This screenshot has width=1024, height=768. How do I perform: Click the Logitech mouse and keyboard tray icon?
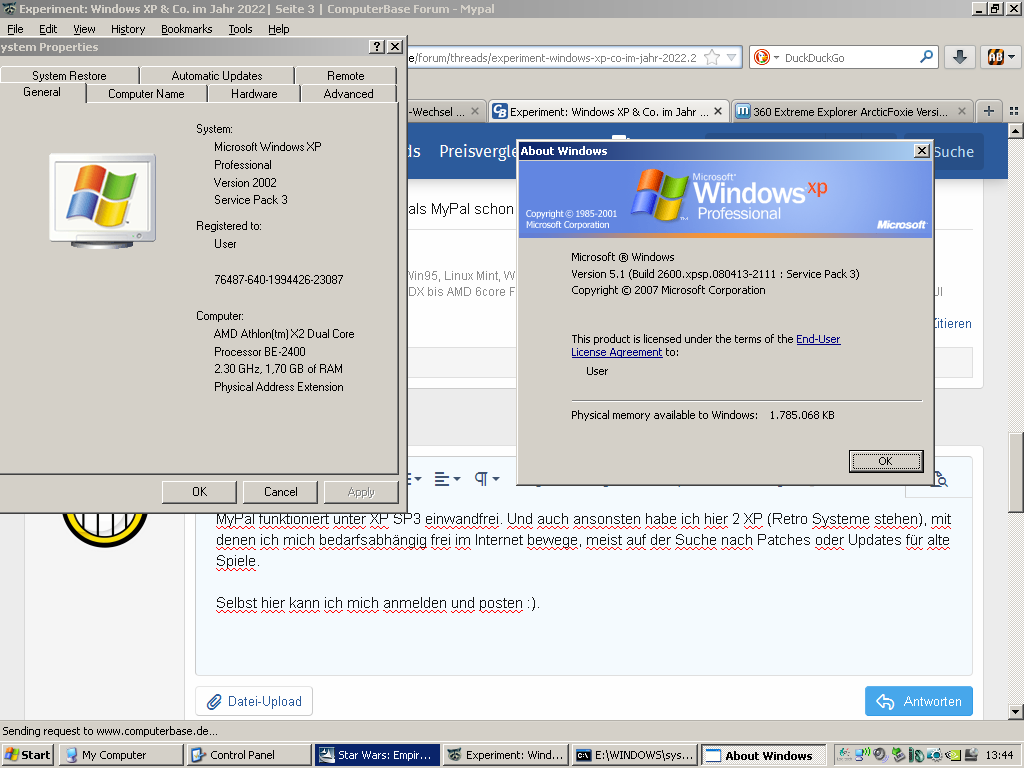[917, 755]
